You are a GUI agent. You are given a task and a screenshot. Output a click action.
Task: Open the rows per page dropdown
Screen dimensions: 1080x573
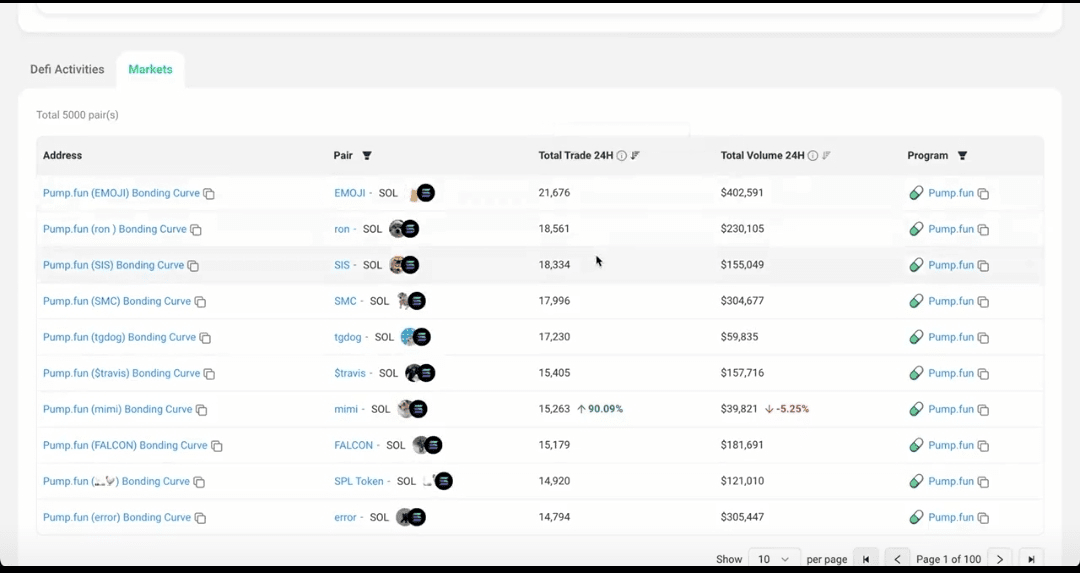[773, 559]
